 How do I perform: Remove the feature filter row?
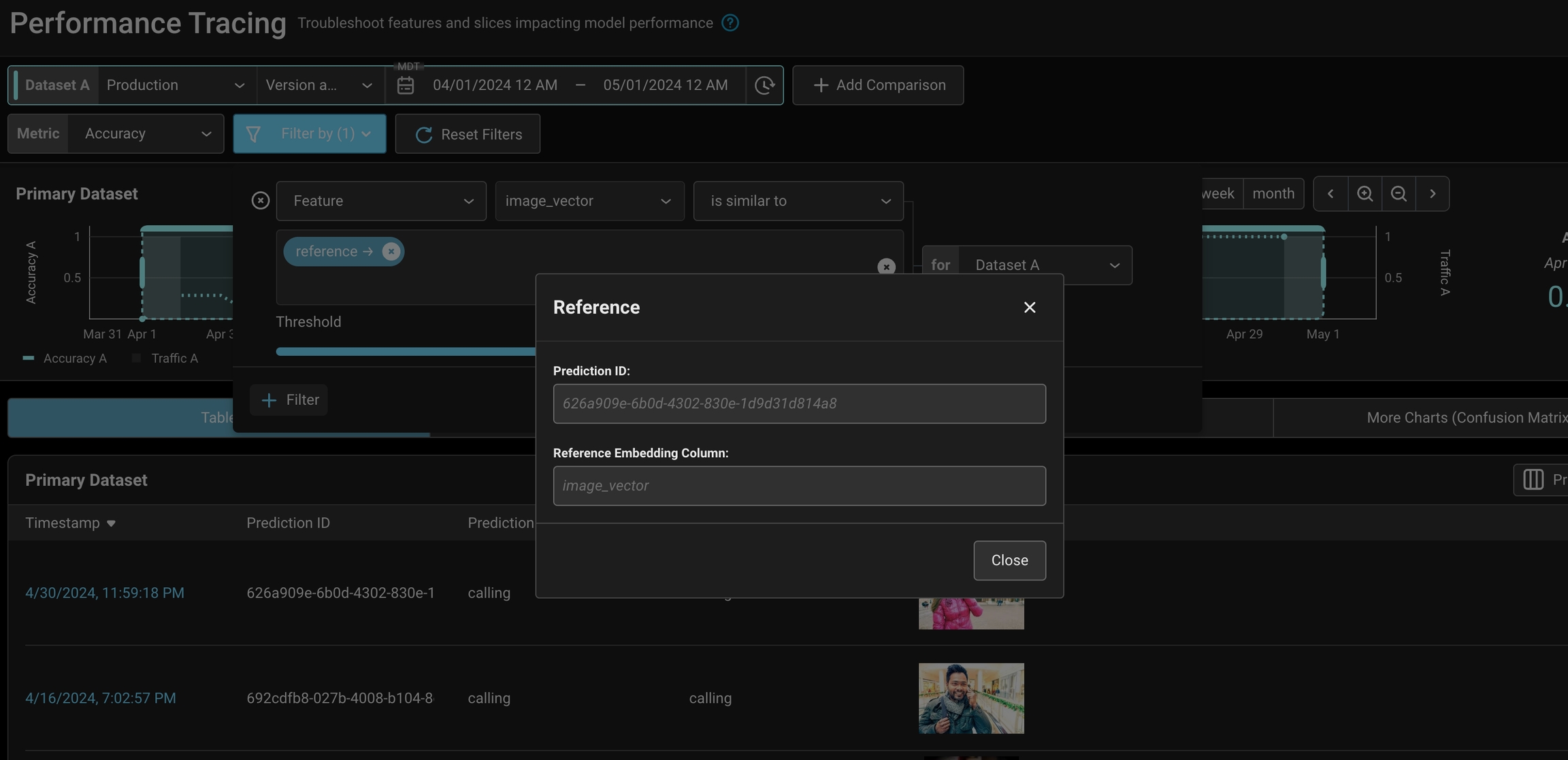click(x=260, y=201)
